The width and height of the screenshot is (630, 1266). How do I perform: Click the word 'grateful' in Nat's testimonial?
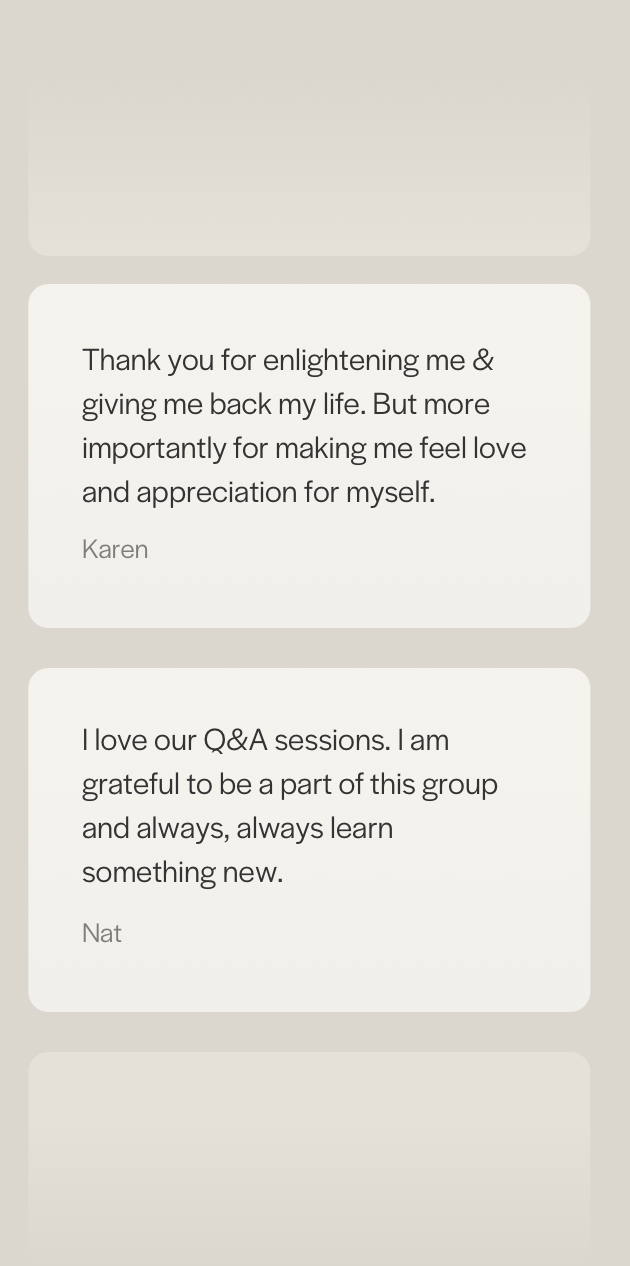tap(131, 785)
